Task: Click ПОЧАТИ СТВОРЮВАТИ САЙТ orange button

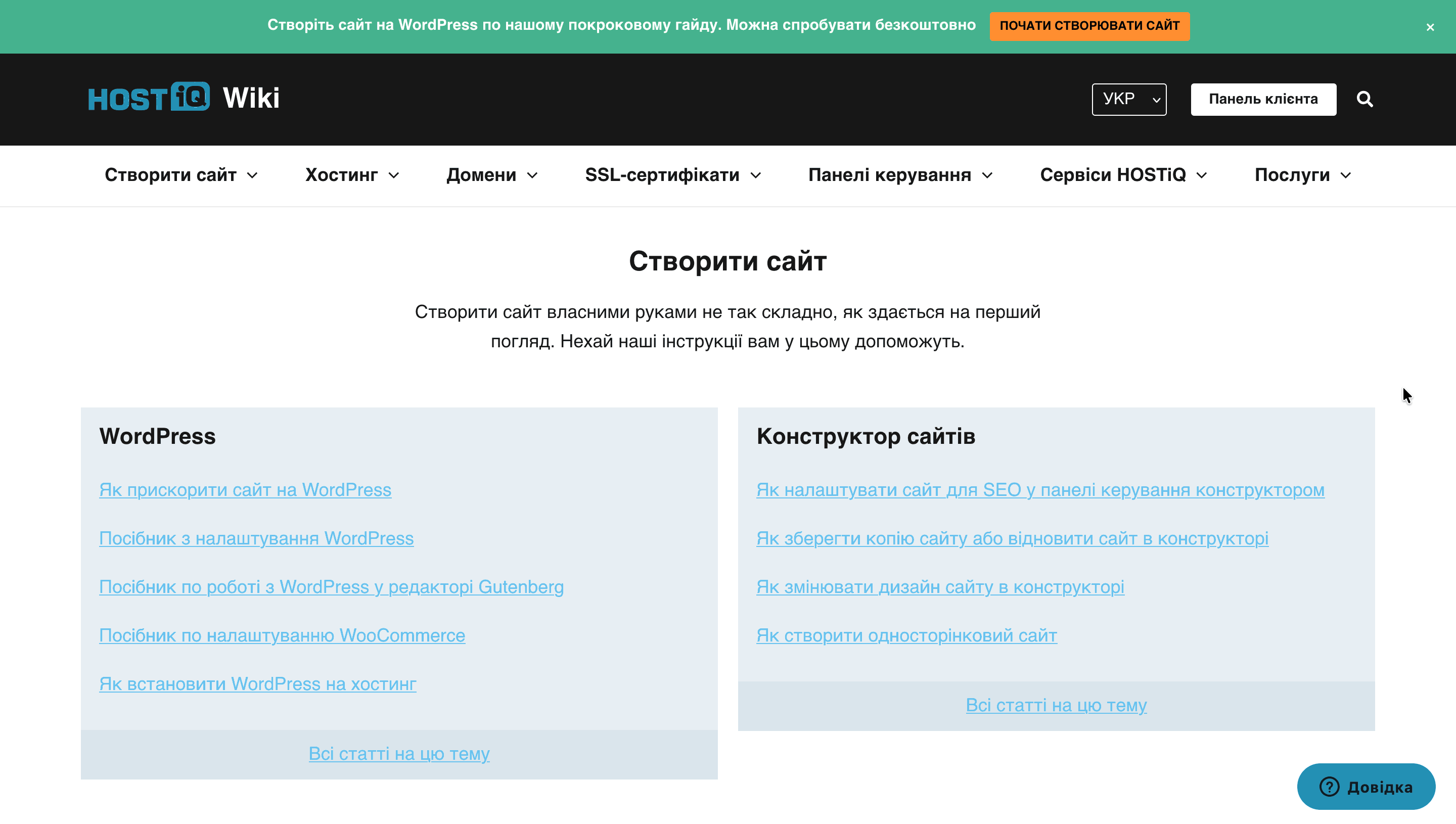Action: 1089,26
